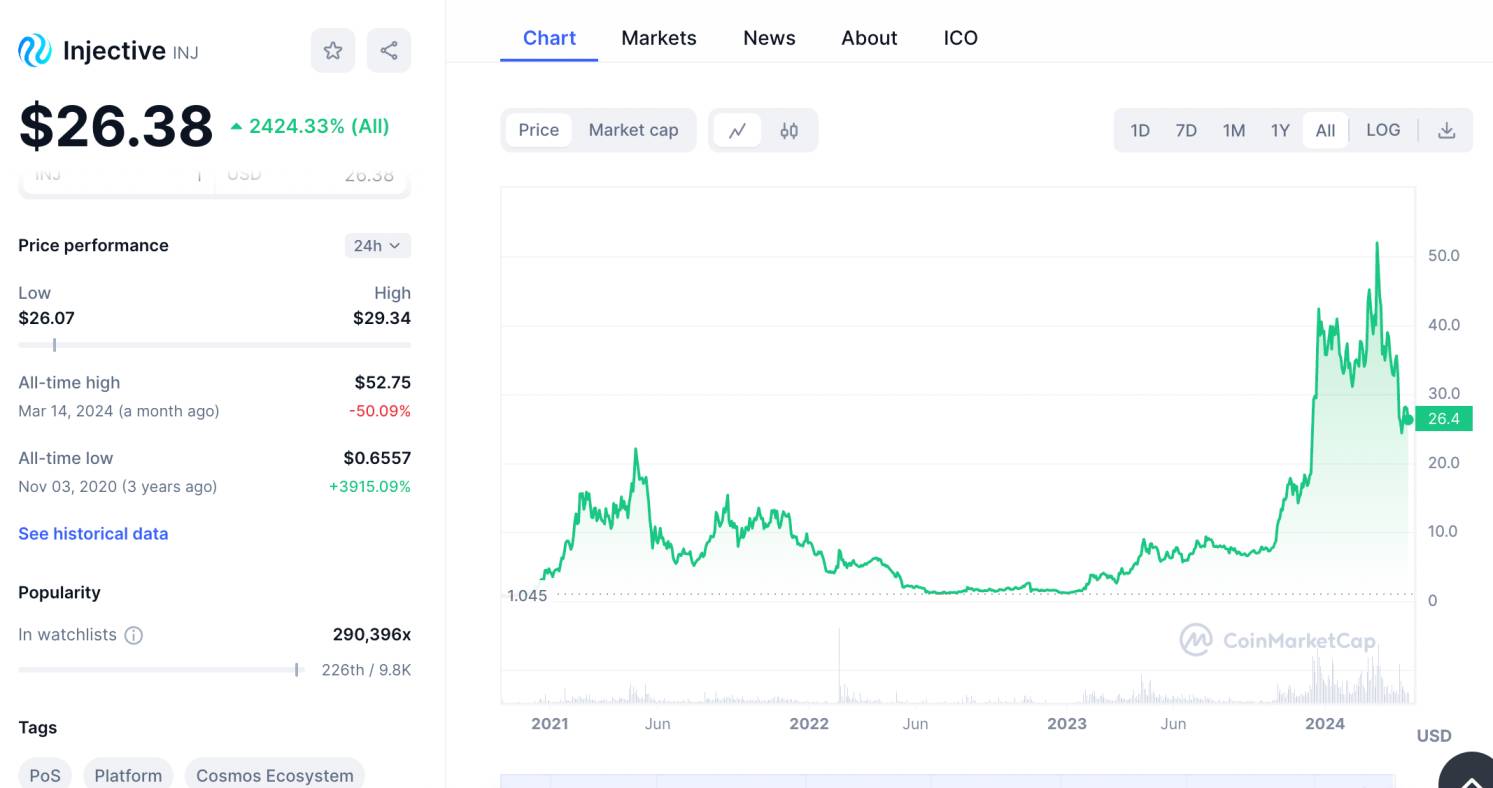The width and height of the screenshot is (1493, 788).
Task: Click the Cosmos Ecosystem tag
Action: (x=275, y=775)
